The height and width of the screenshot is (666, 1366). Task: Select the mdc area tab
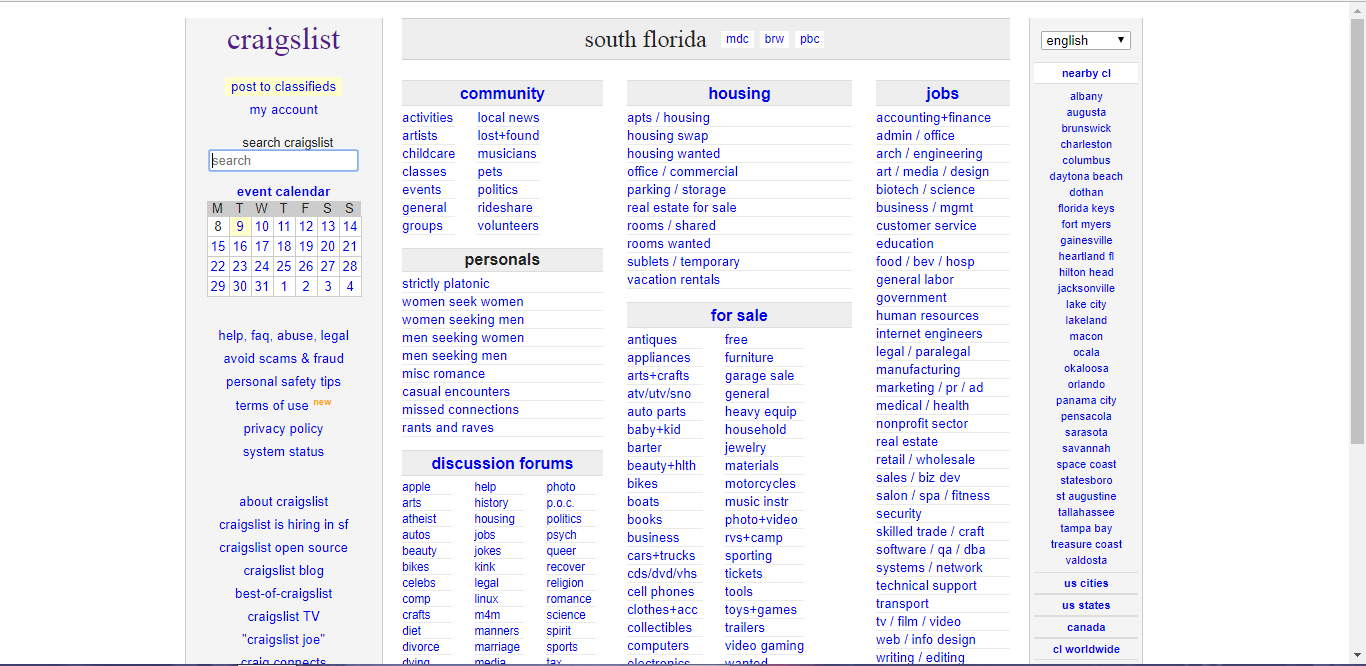coord(737,39)
